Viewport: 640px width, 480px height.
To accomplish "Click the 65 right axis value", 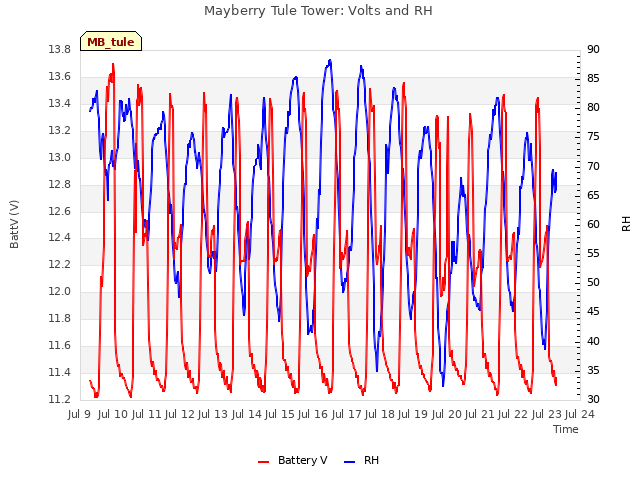I will (x=593, y=195).
